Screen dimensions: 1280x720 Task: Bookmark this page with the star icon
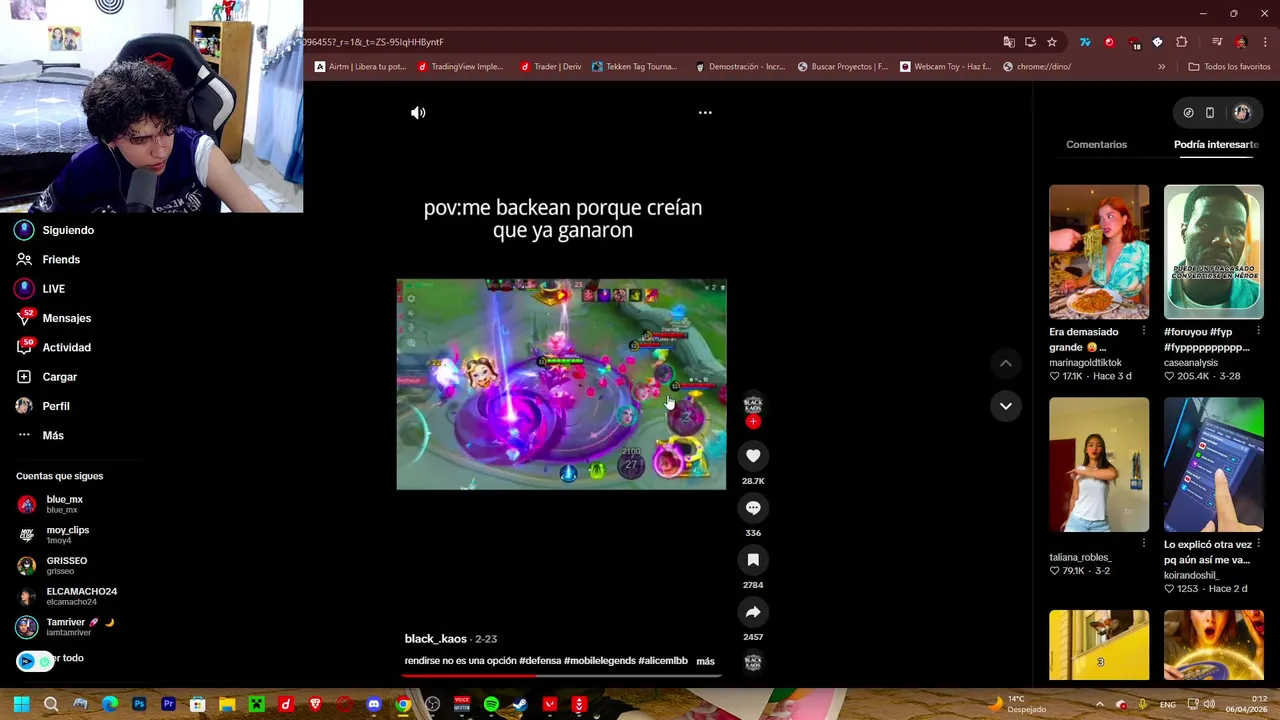coord(1052,42)
